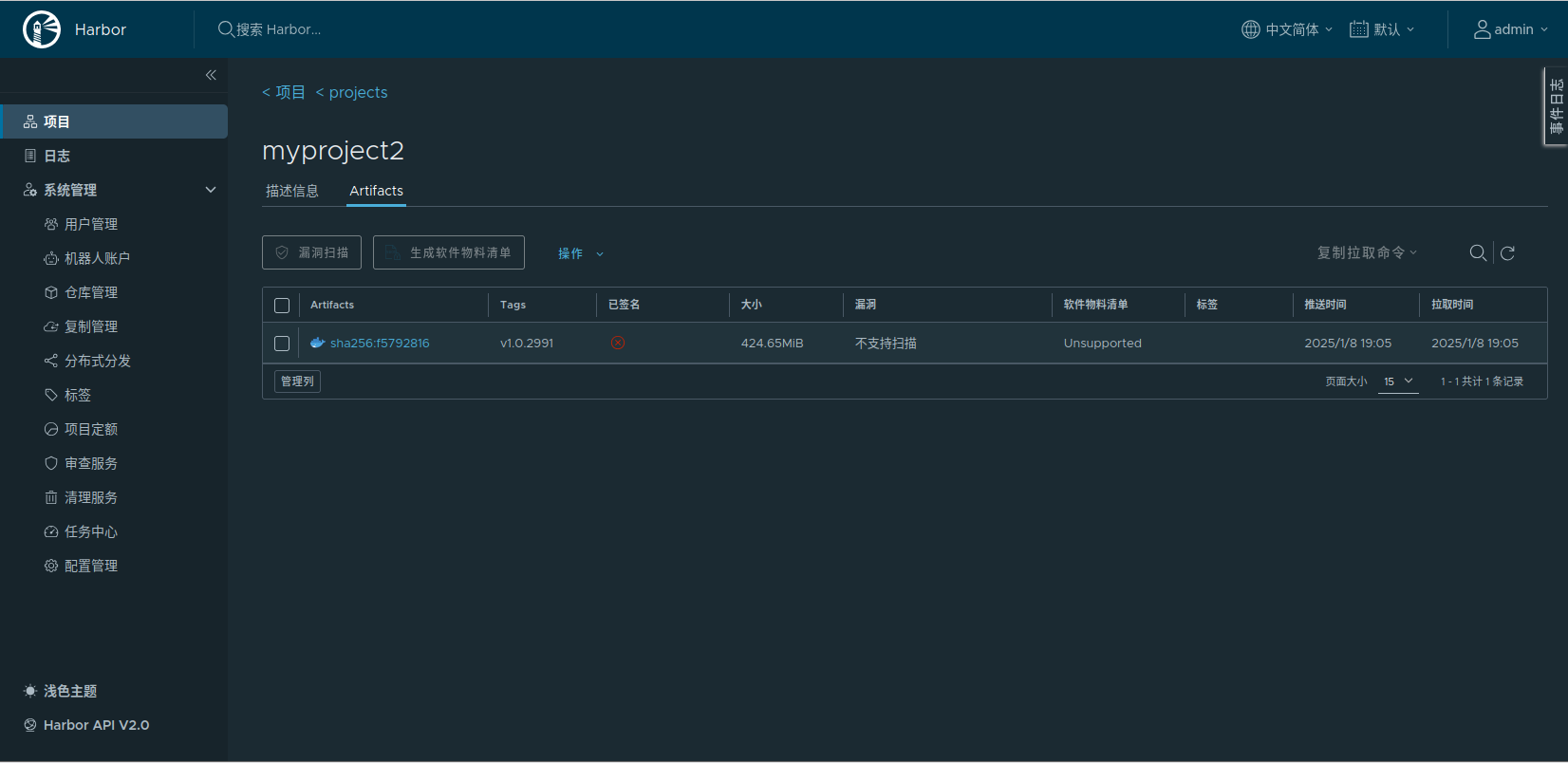Click the 已签名 column header
Viewport: 1568px width, 763px height.
(624, 305)
